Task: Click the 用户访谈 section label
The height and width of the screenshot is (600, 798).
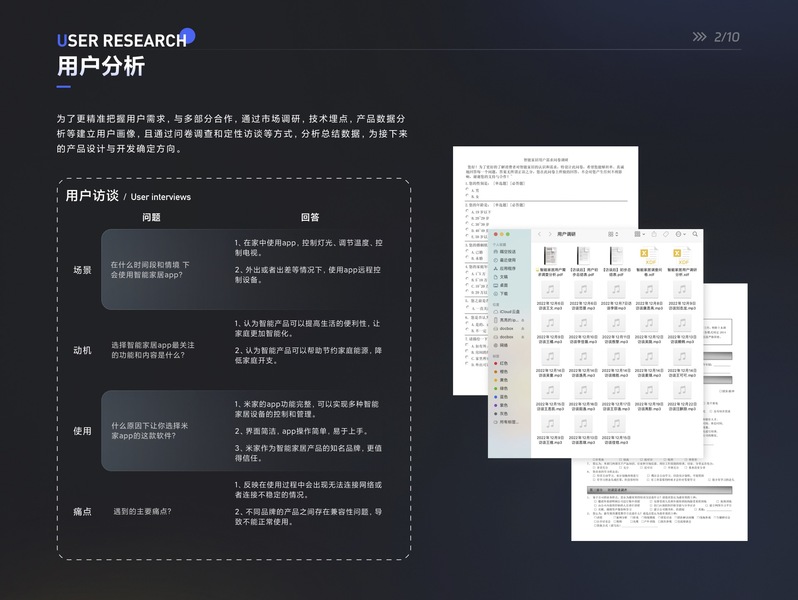Action: click(92, 196)
